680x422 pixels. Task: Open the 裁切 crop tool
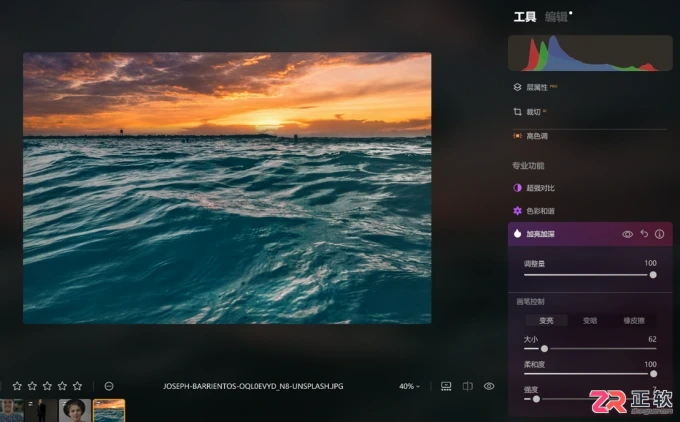pyautogui.click(x=530, y=112)
